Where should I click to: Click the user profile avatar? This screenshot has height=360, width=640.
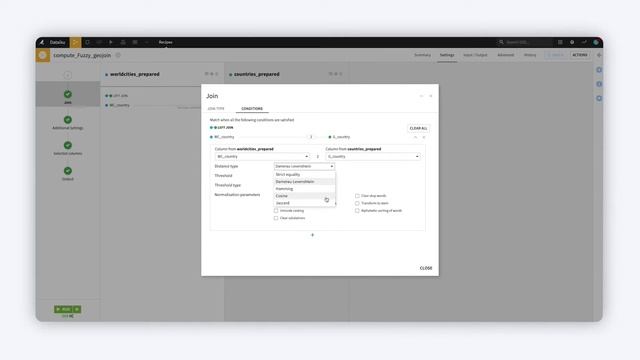(x=596, y=42)
